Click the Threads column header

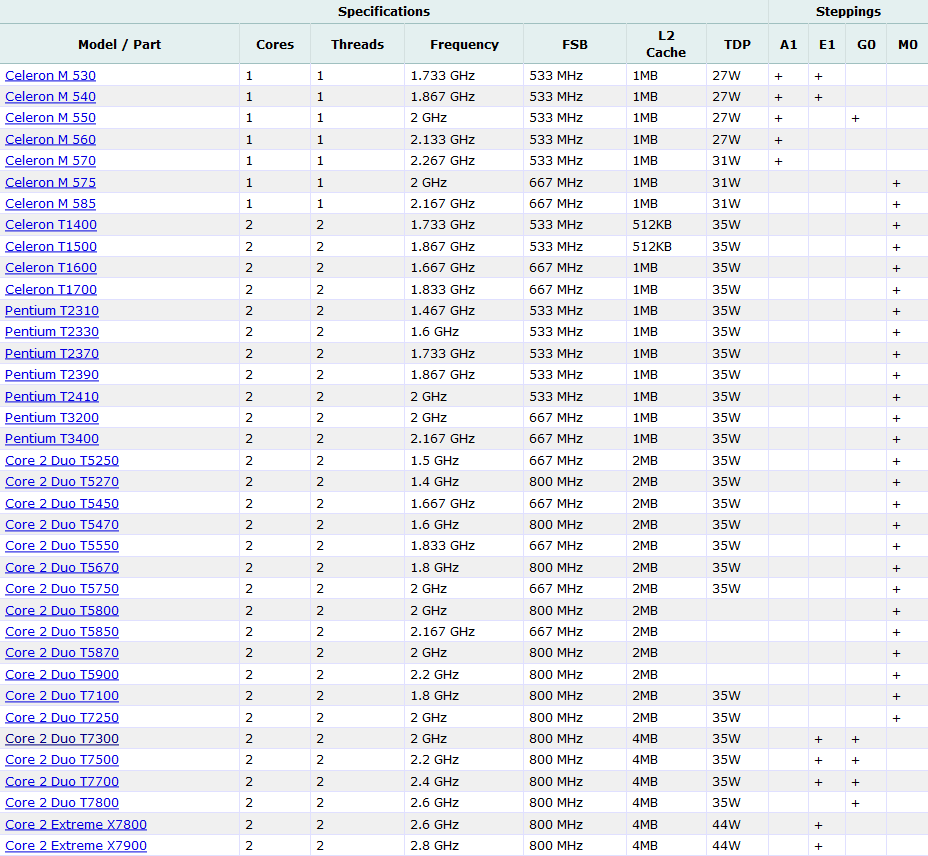[357, 44]
